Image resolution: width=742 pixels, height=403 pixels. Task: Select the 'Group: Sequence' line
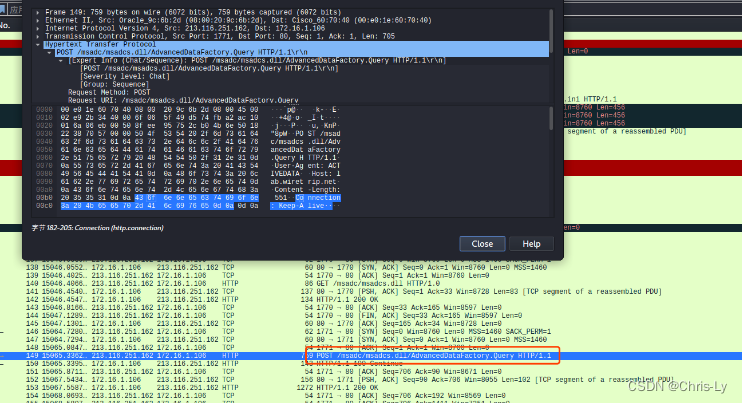115,84
